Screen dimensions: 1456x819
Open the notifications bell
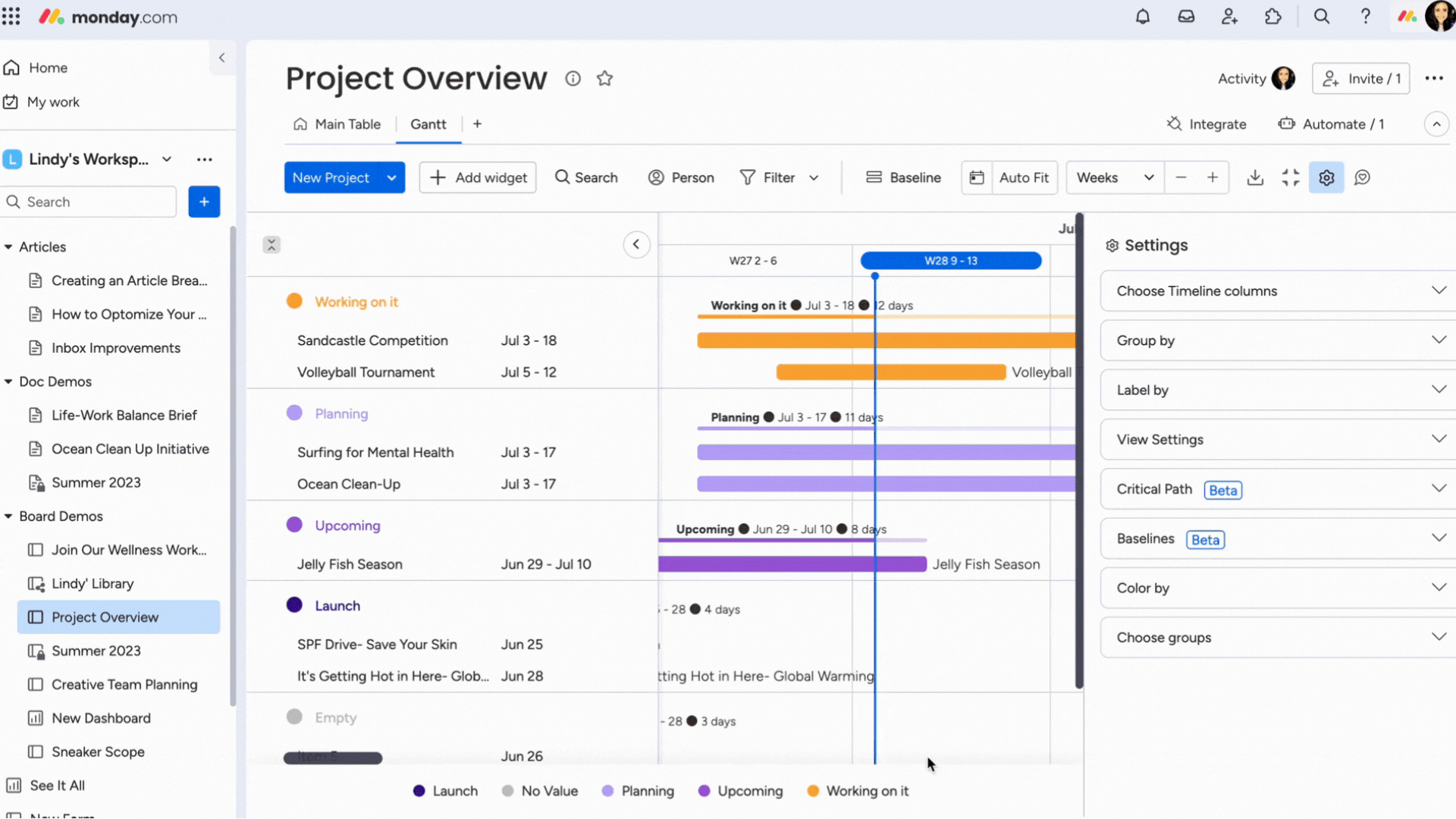pyautogui.click(x=1142, y=17)
